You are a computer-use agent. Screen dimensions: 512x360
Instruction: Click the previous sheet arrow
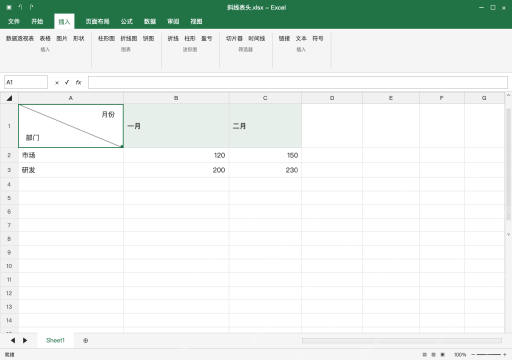pyautogui.click(x=13, y=340)
